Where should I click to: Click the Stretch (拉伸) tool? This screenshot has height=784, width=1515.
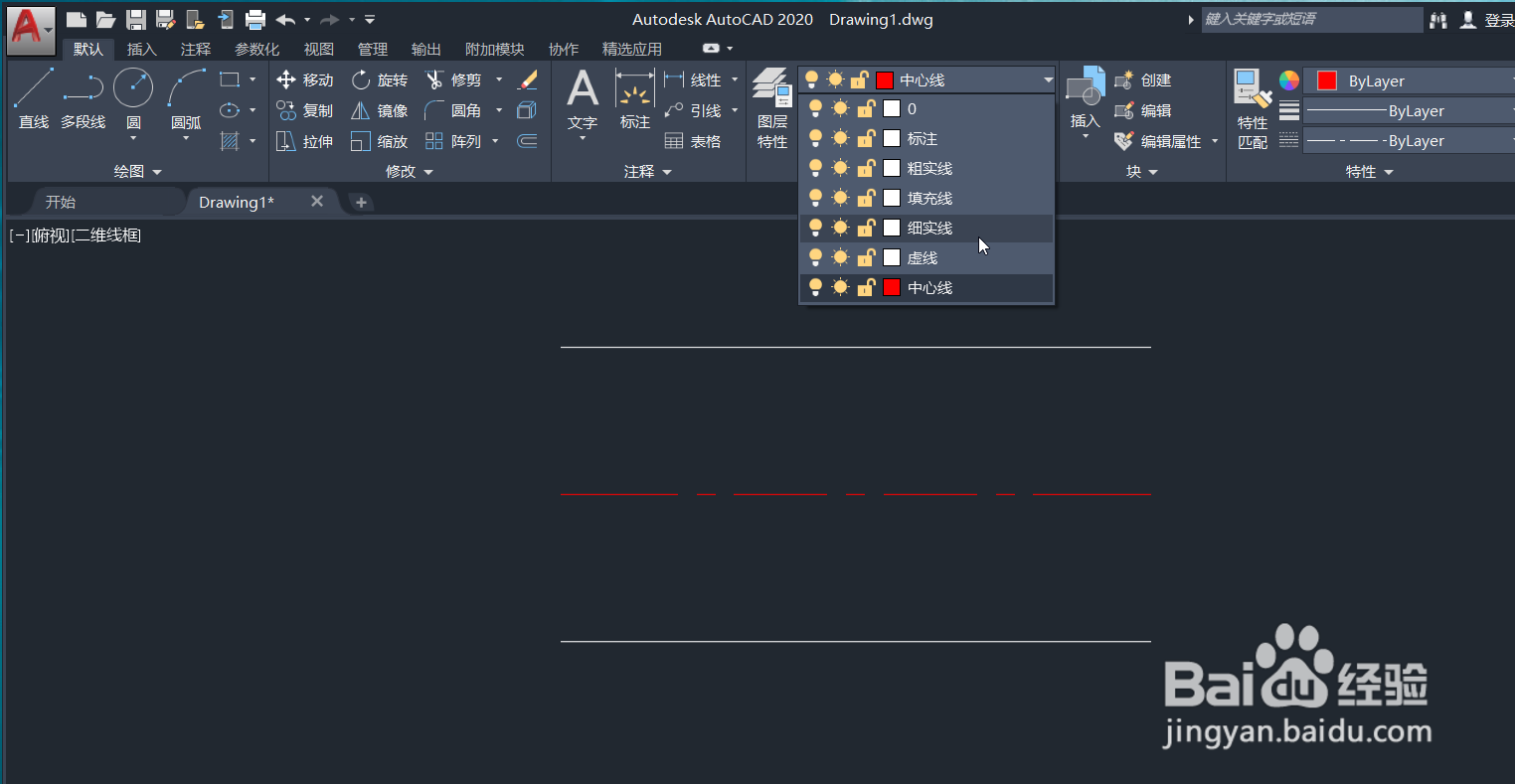coord(305,142)
